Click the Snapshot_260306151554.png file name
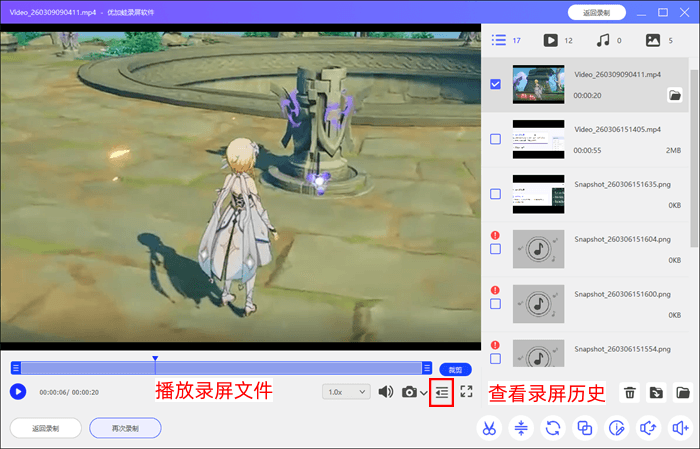700x449 pixels. pyautogui.click(x=622, y=349)
